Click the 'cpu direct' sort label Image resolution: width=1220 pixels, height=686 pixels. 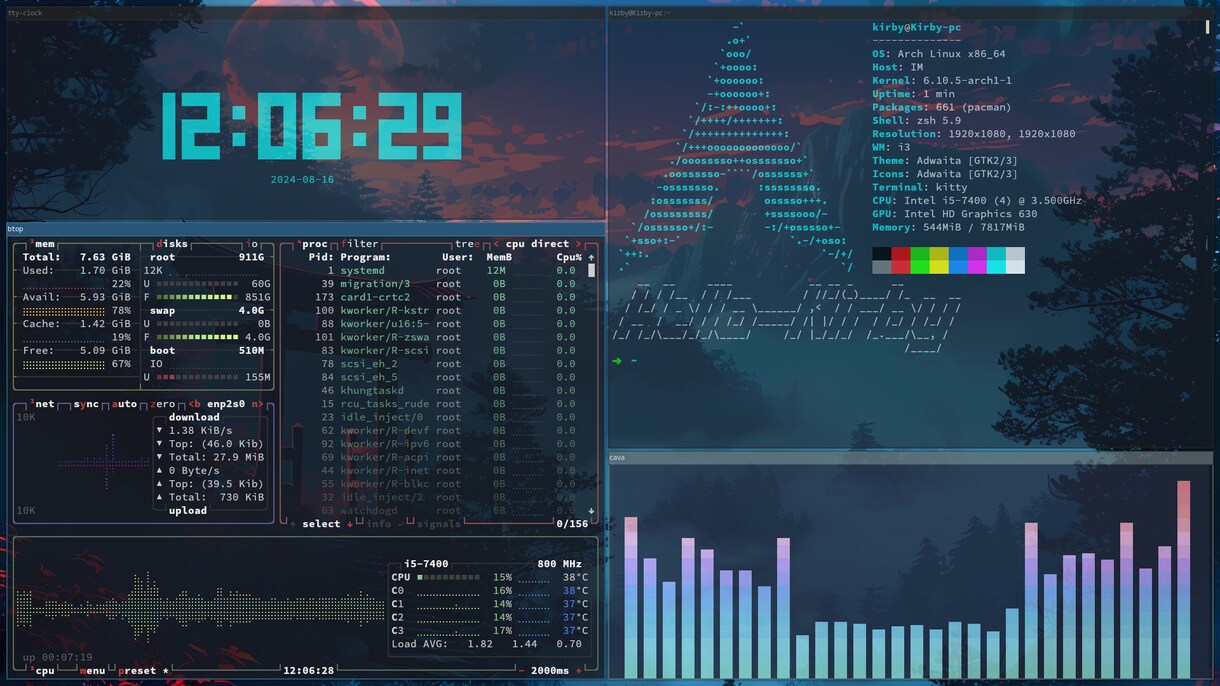[x=537, y=243]
